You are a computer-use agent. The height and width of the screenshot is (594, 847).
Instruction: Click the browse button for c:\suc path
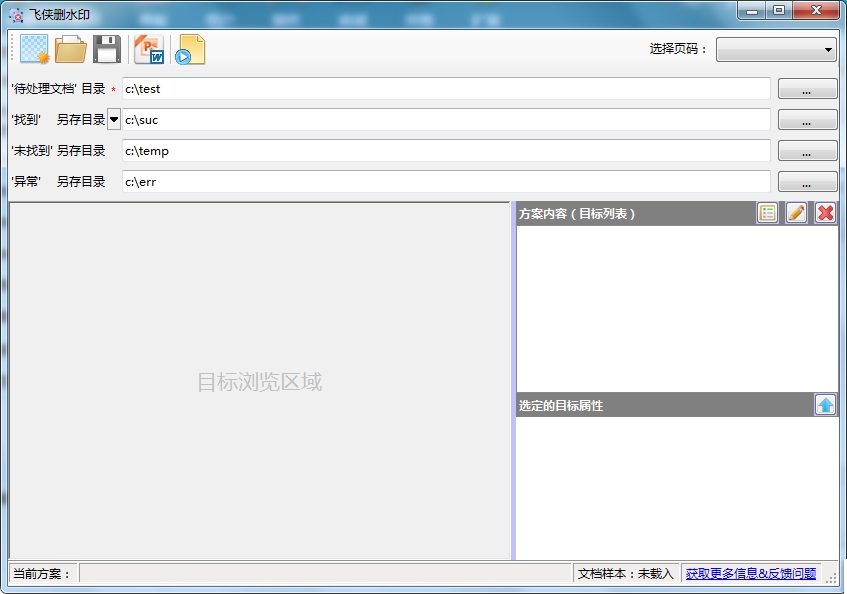coord(807,120)
